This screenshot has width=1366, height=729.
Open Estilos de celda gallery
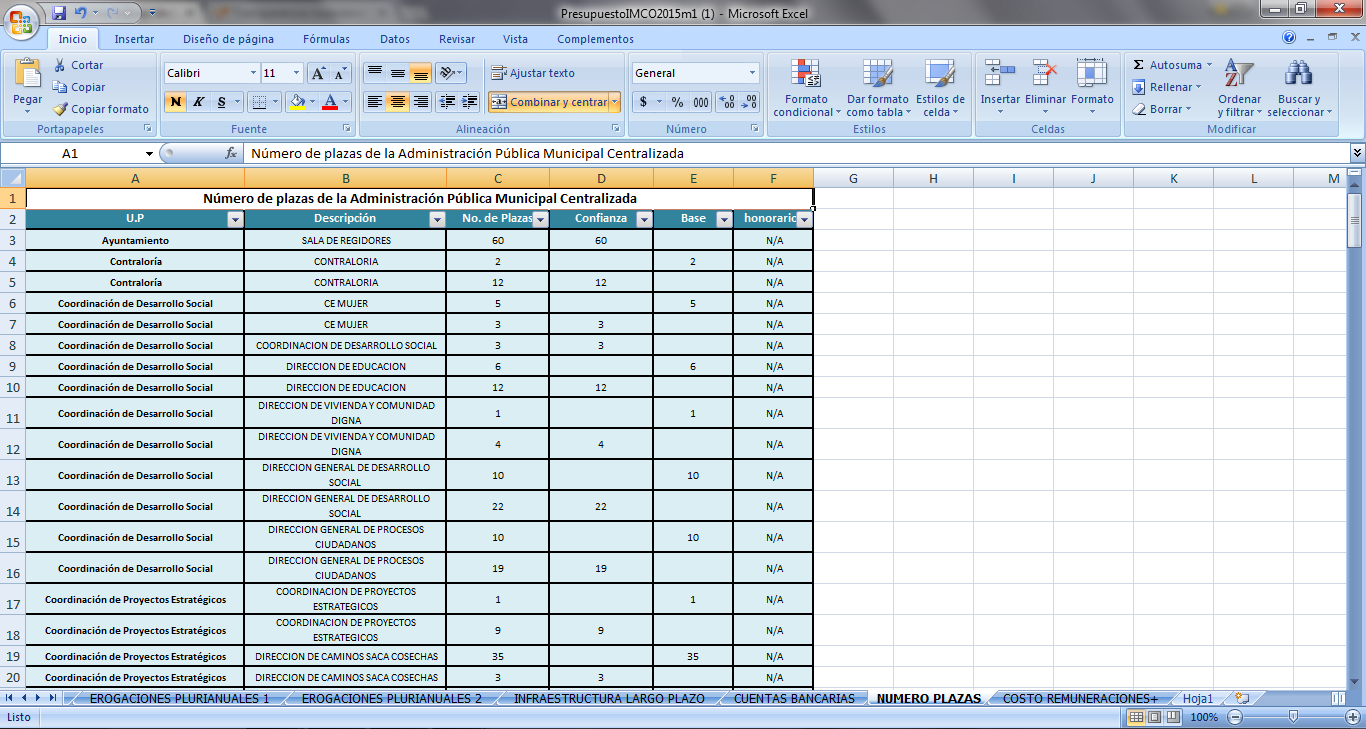tap(940, 88)
